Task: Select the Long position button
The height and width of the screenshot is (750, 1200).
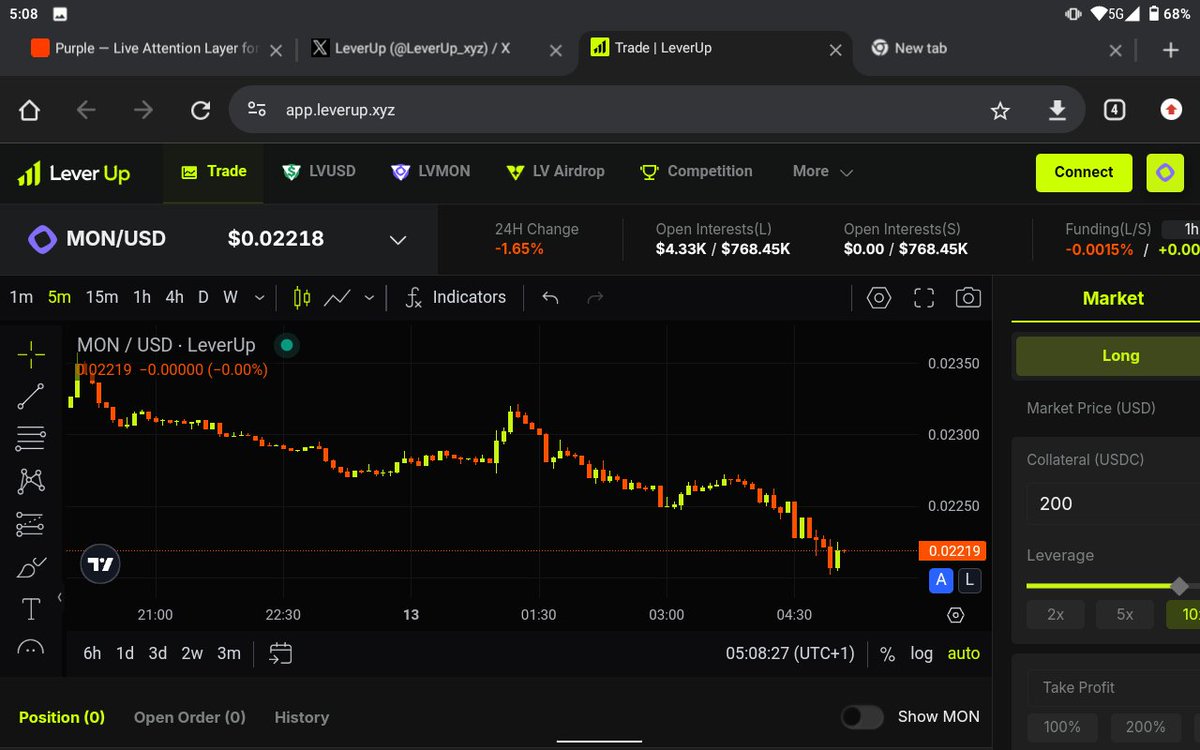Action: point(1108,356)
